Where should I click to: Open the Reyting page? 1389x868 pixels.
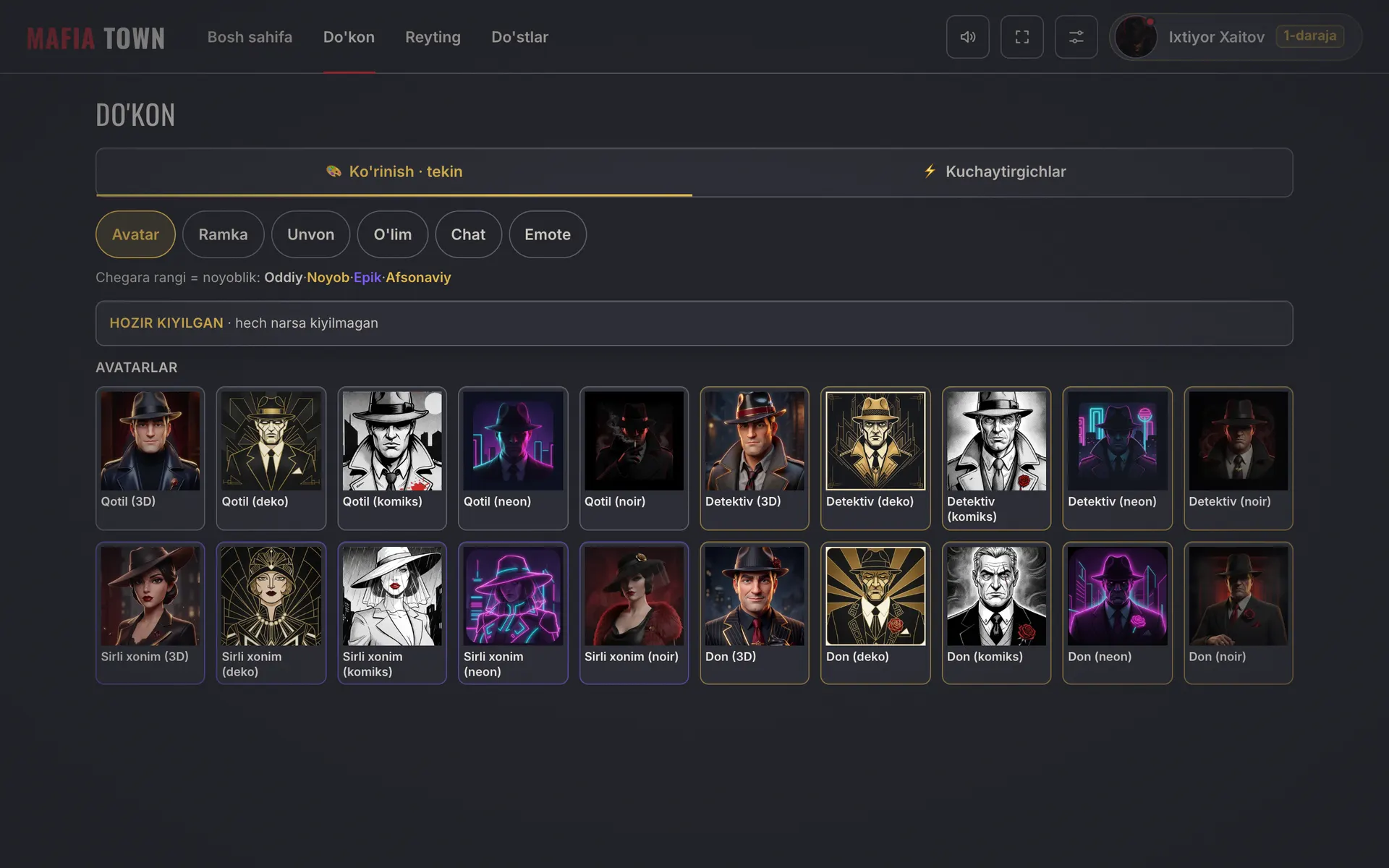pyautogui.click(x=433, y=37)
